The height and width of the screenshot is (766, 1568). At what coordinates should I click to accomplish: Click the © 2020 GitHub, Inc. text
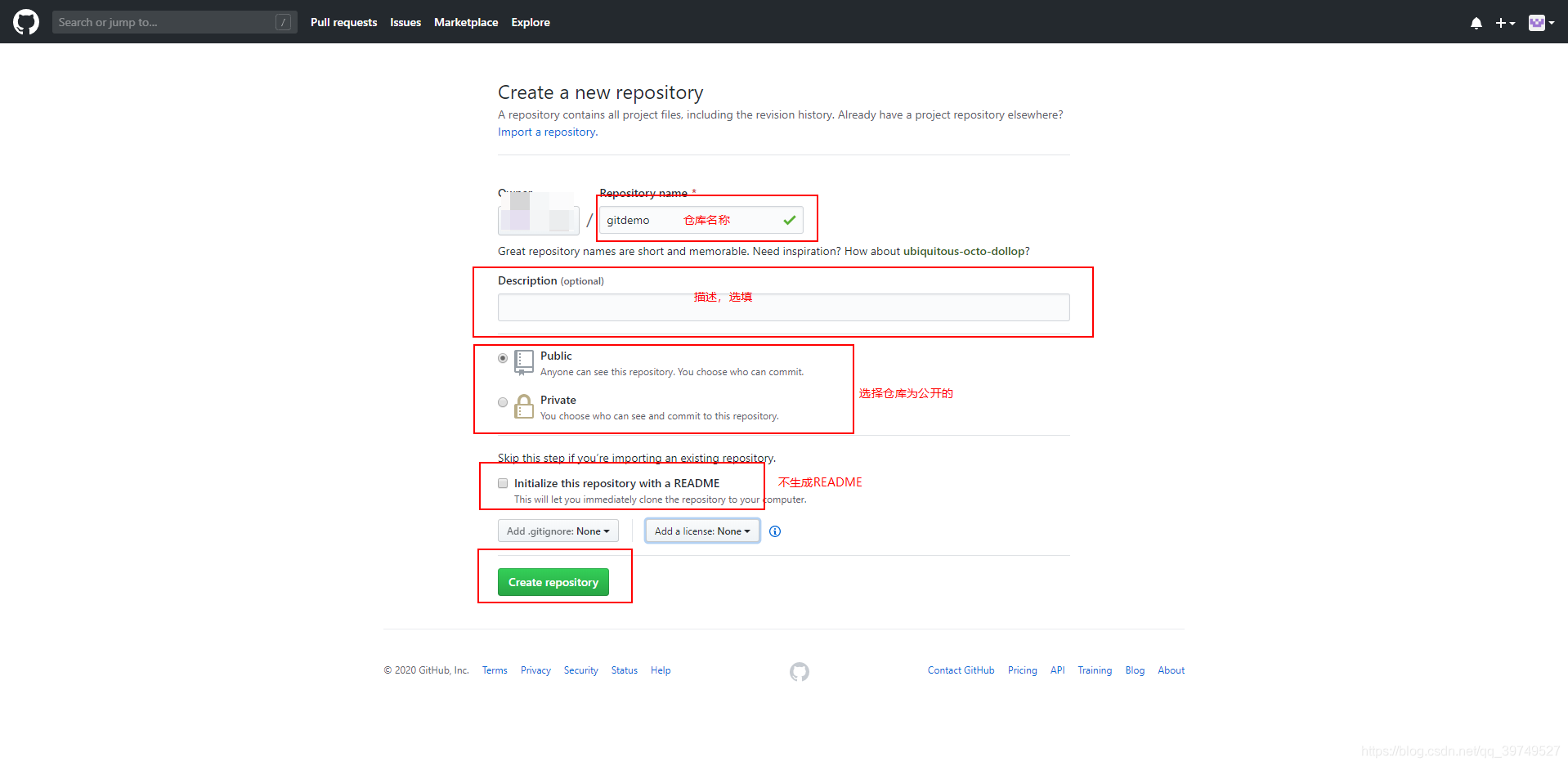(x=426, y=670)
